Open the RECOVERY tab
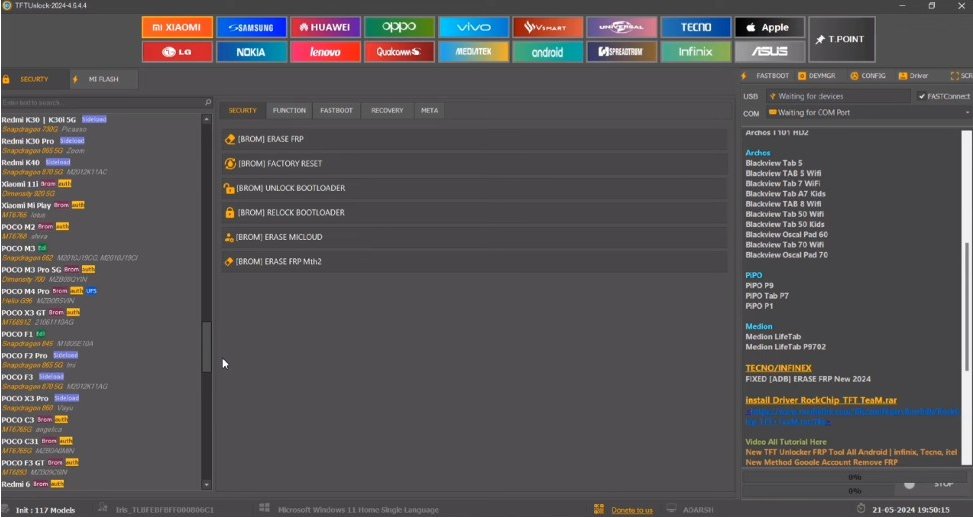 click(387, 110)
